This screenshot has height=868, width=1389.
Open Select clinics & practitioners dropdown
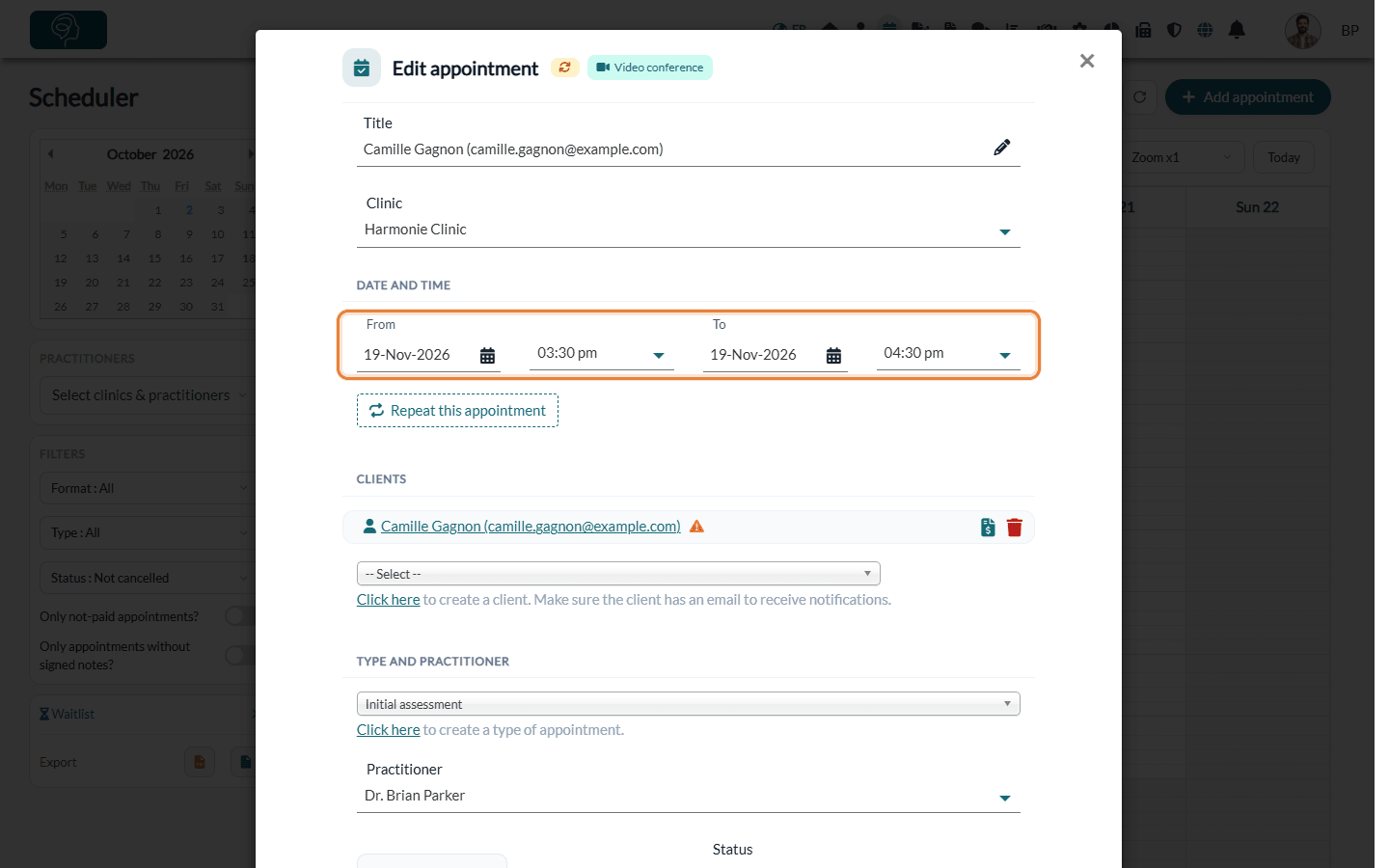point(148,395)
